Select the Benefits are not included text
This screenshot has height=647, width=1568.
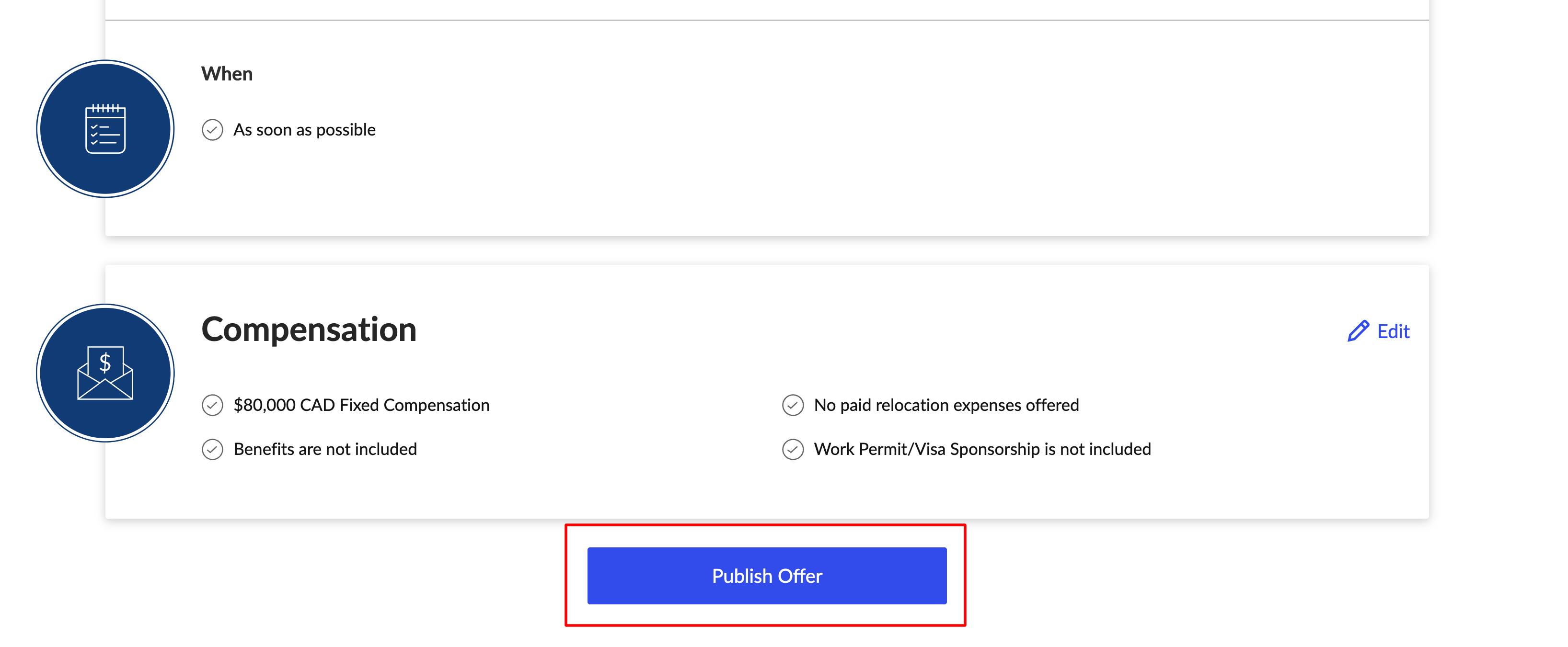(325, 449)
